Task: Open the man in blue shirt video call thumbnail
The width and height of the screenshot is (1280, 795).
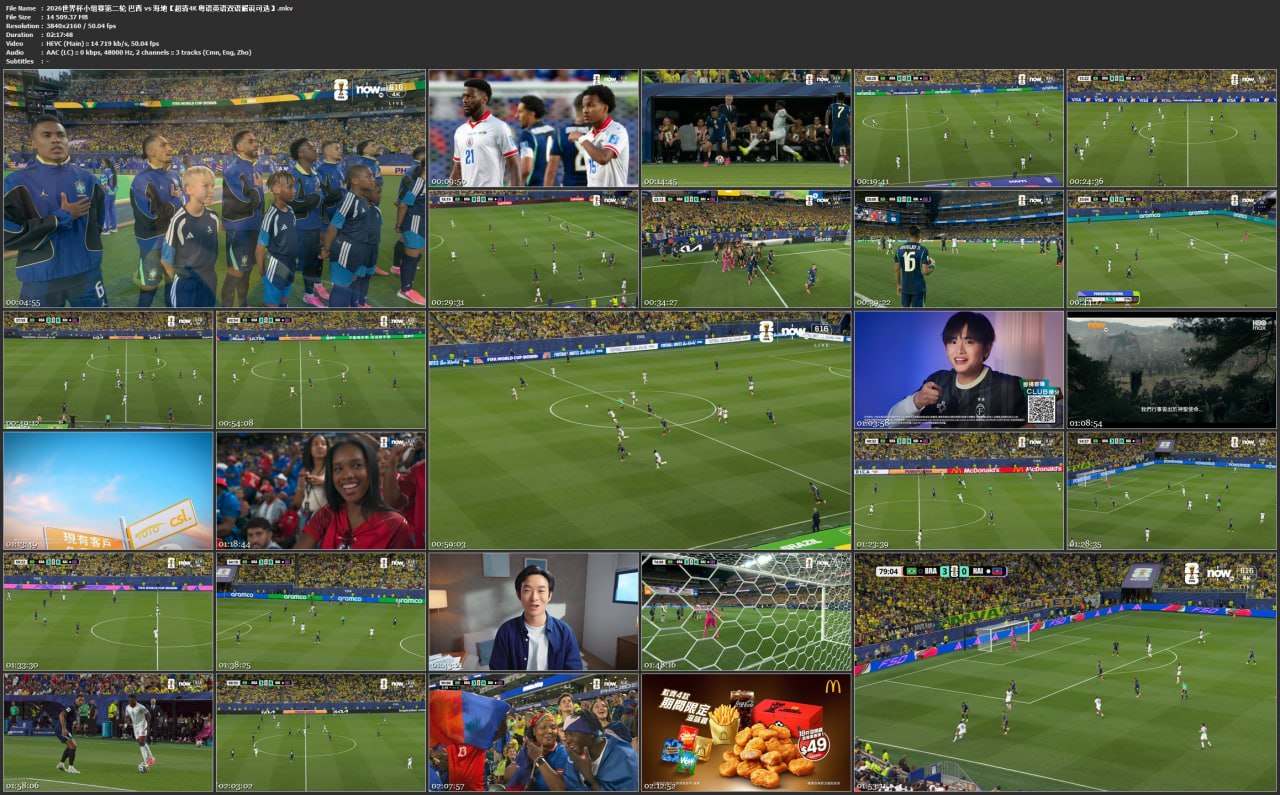Action: point(533,612)
